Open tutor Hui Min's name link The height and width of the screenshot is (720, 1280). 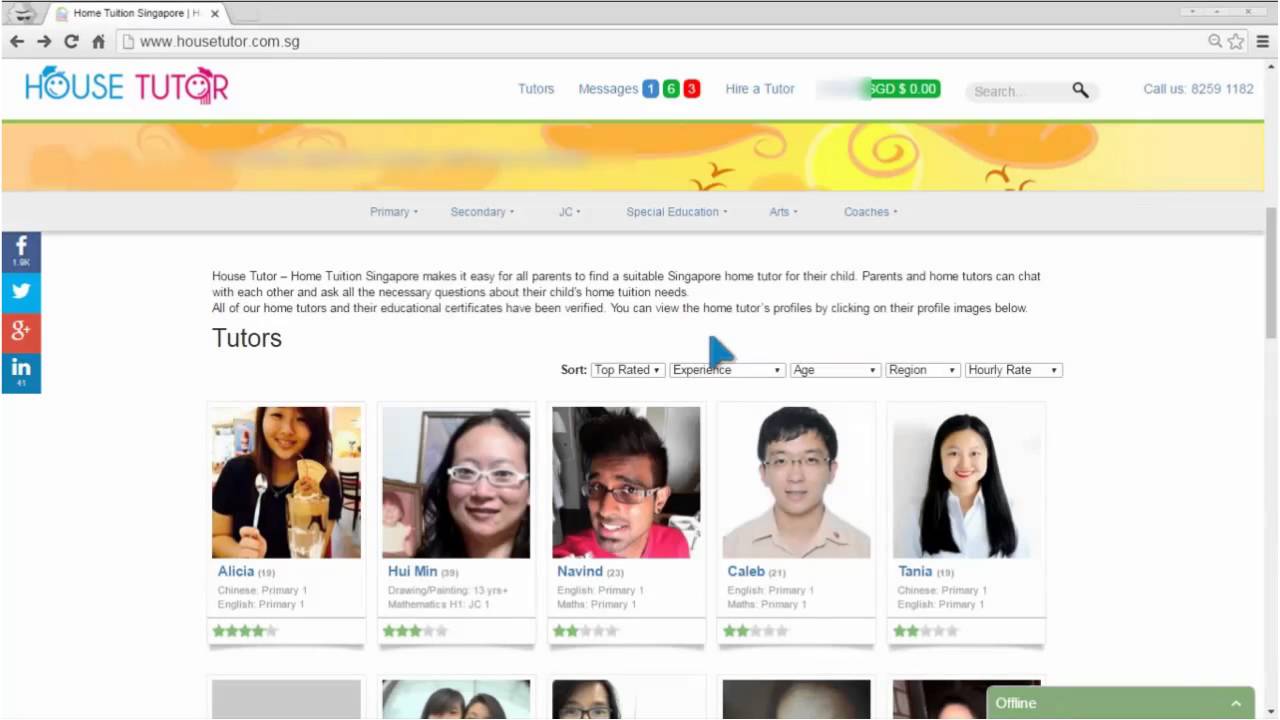tap(412, 571)
